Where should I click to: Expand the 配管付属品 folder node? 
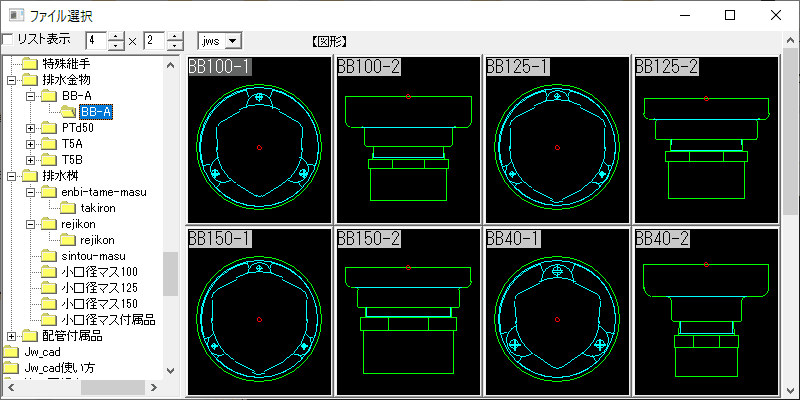11,336
